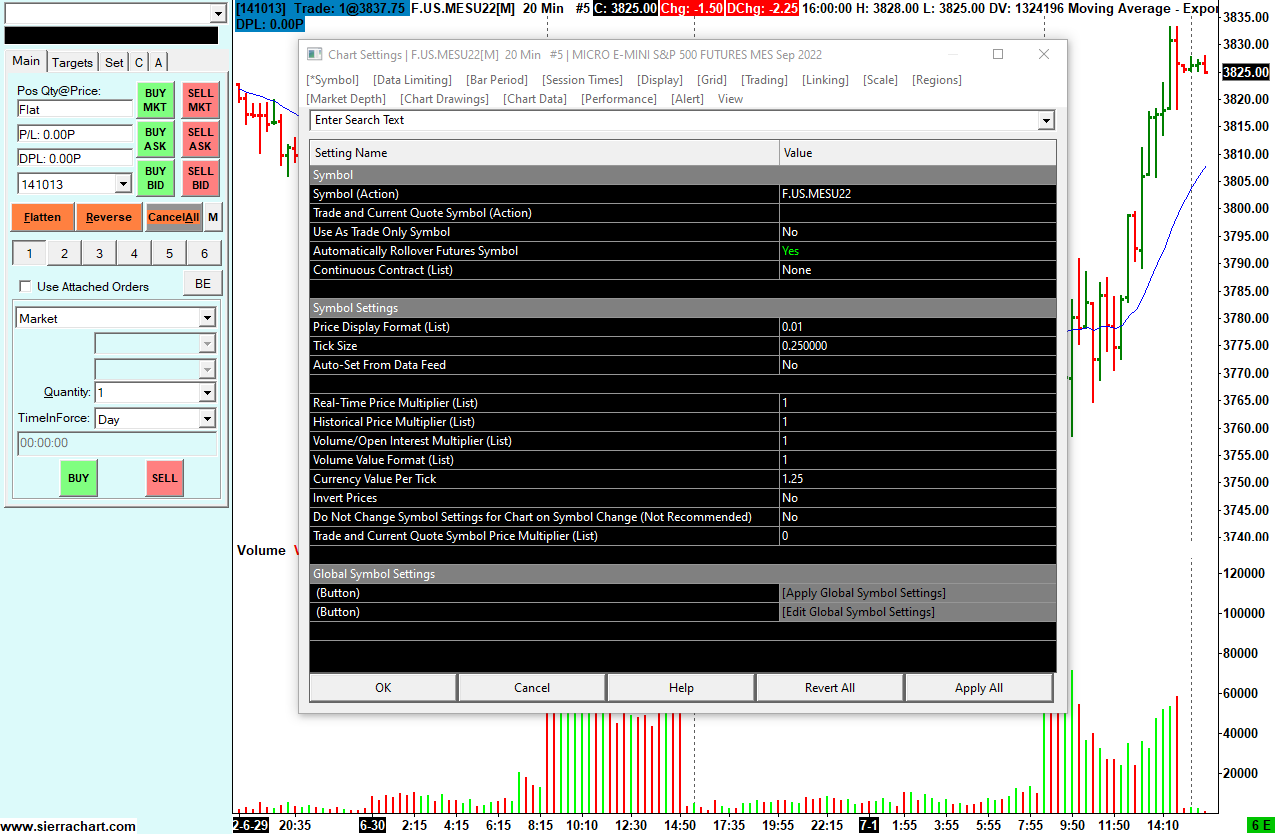Click the Invert Prices No value

(918, 498)
